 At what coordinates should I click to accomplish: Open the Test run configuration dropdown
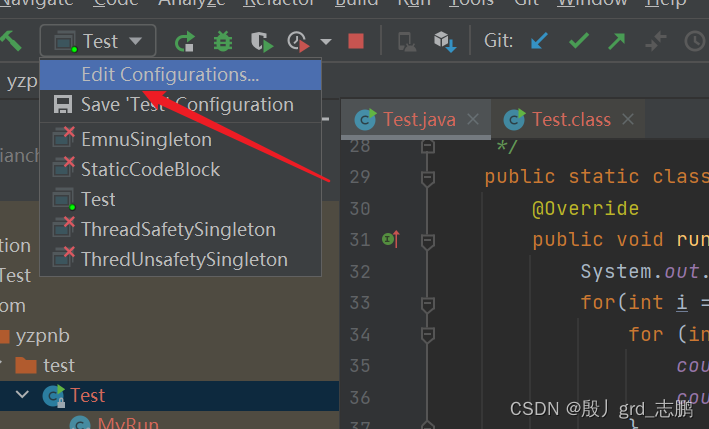click(x=98, y=41)
